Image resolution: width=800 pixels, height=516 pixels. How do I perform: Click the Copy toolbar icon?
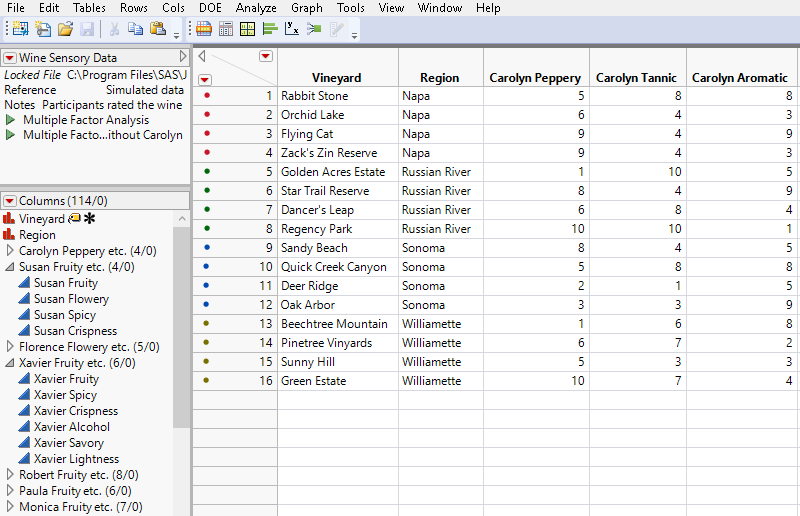[135, 29]
